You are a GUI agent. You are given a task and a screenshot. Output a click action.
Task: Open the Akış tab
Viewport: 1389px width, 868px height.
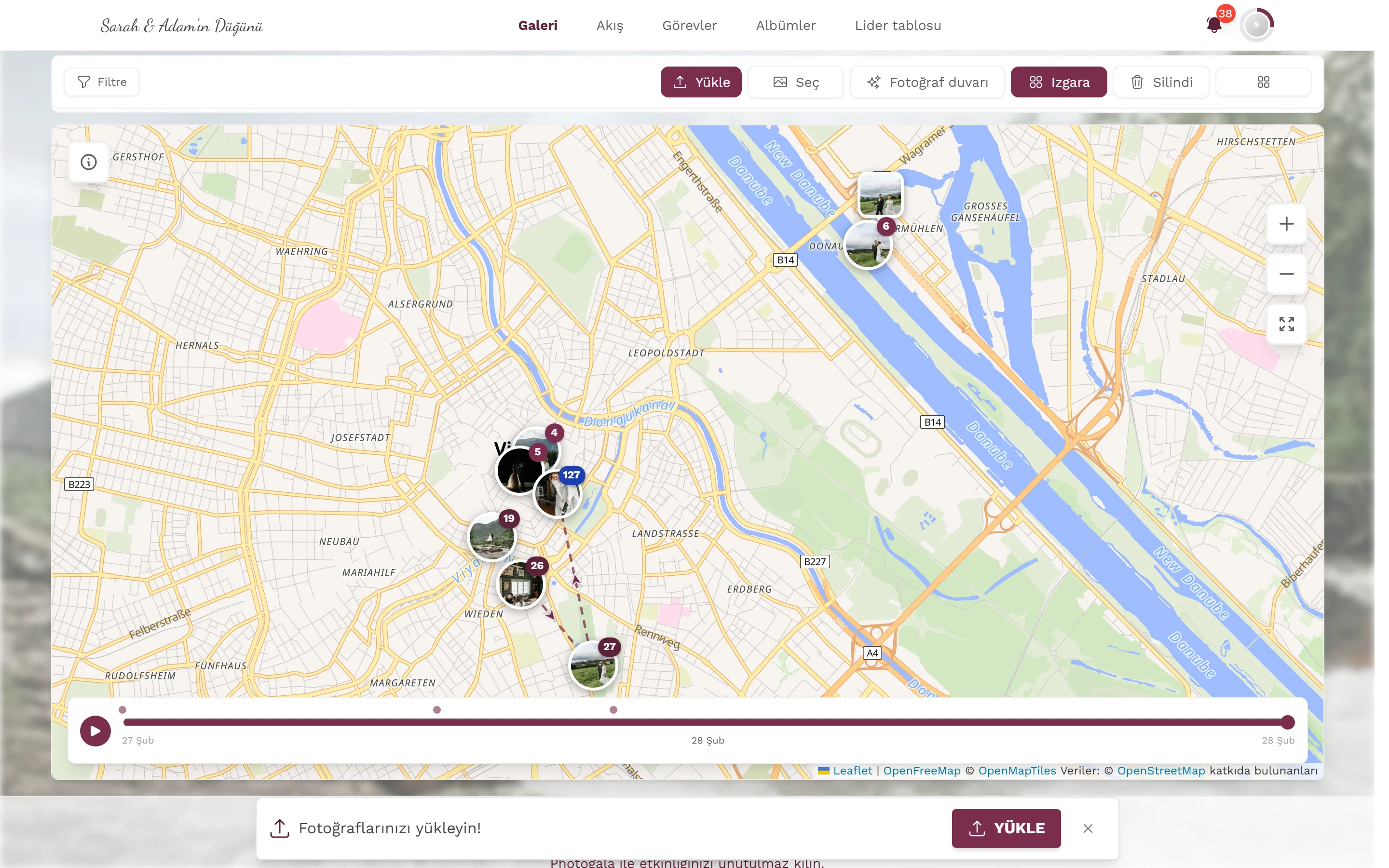(610, 25)
